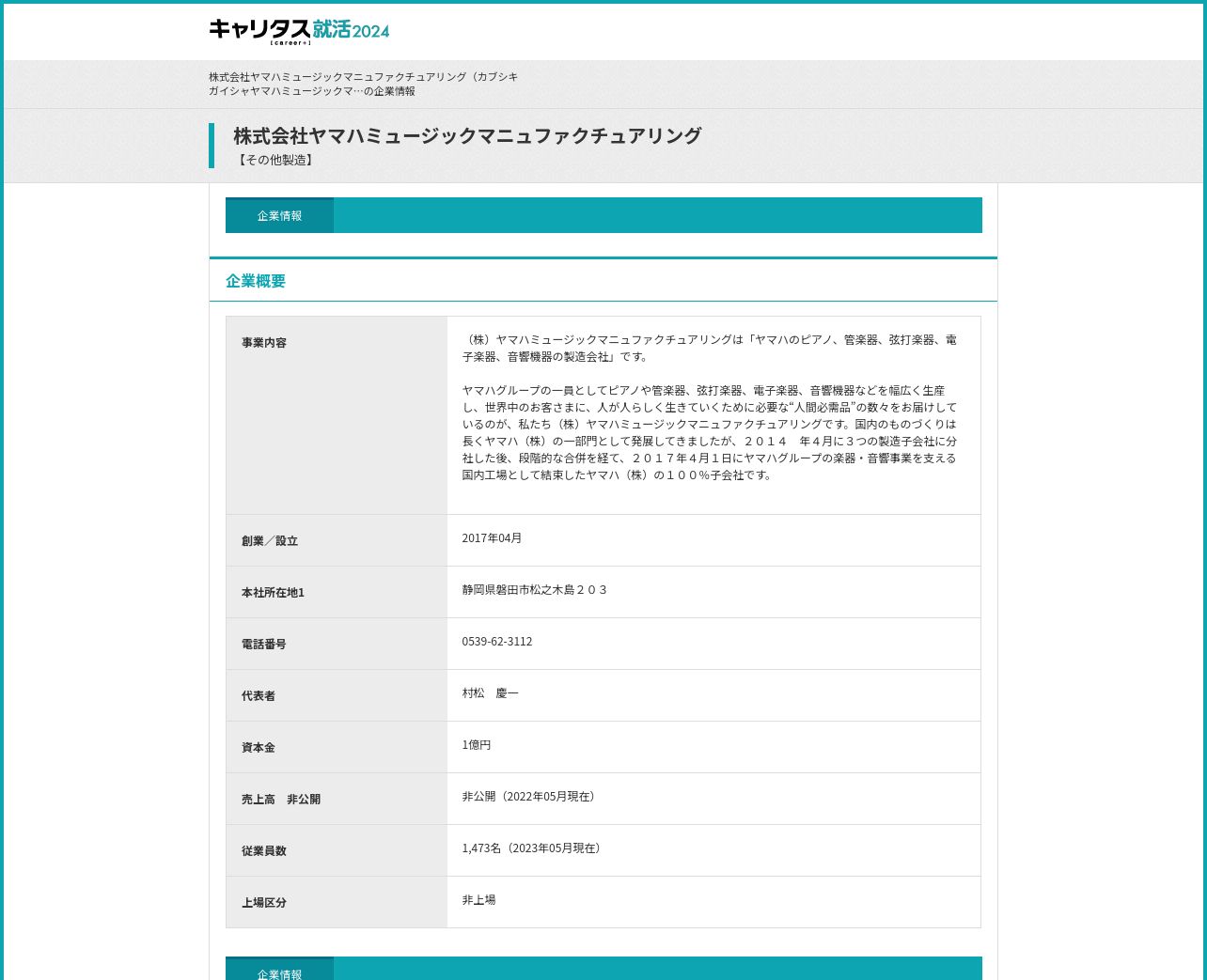Click the 資本金 row label
1207x980 pixels.
tap(259, 748)
